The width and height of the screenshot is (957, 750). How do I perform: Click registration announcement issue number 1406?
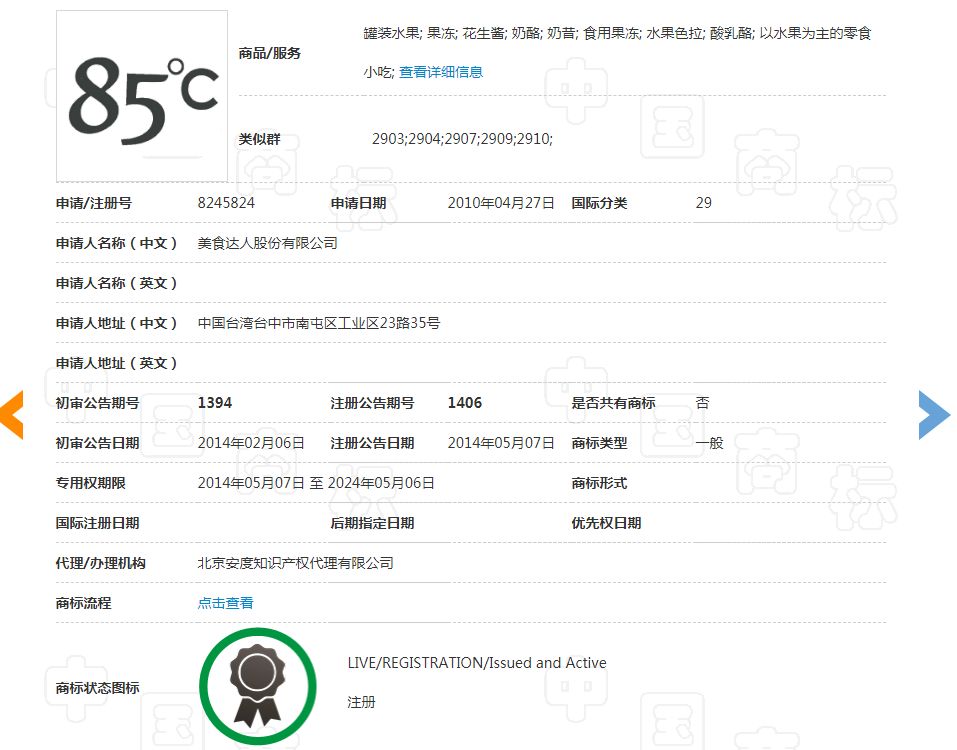pos(464,403)
